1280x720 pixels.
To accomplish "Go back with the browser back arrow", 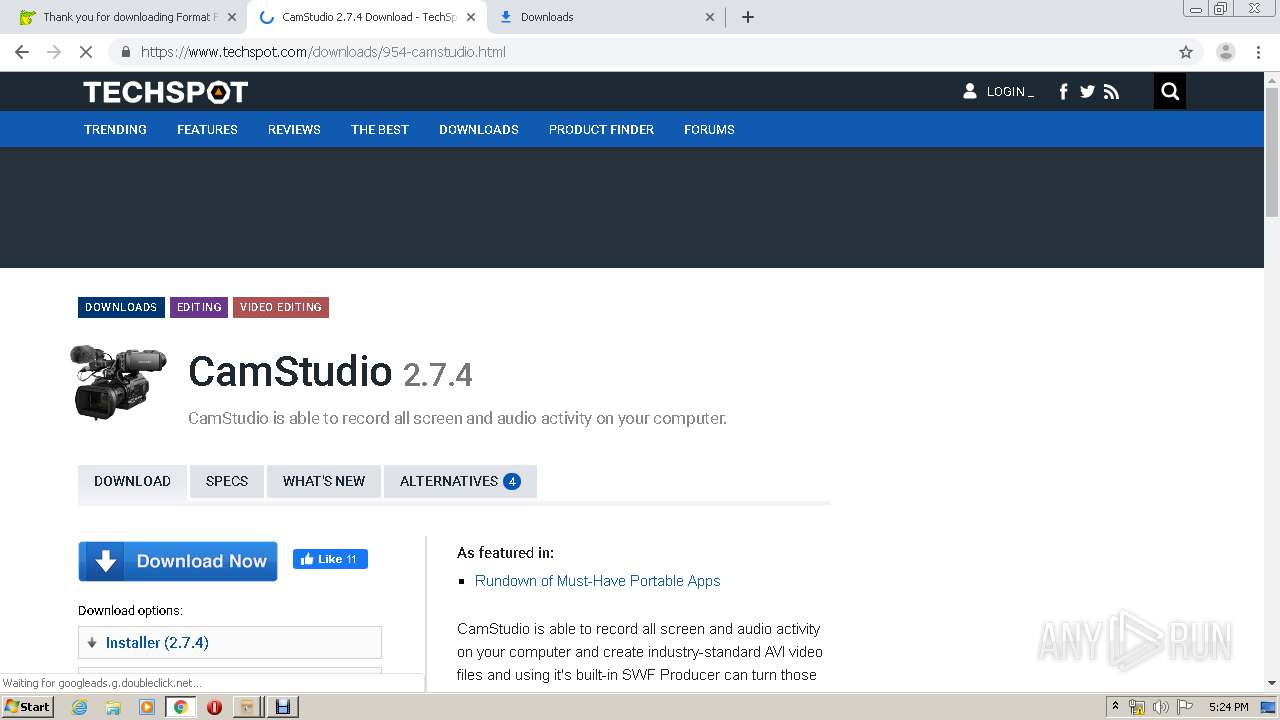I will [22, 52].
